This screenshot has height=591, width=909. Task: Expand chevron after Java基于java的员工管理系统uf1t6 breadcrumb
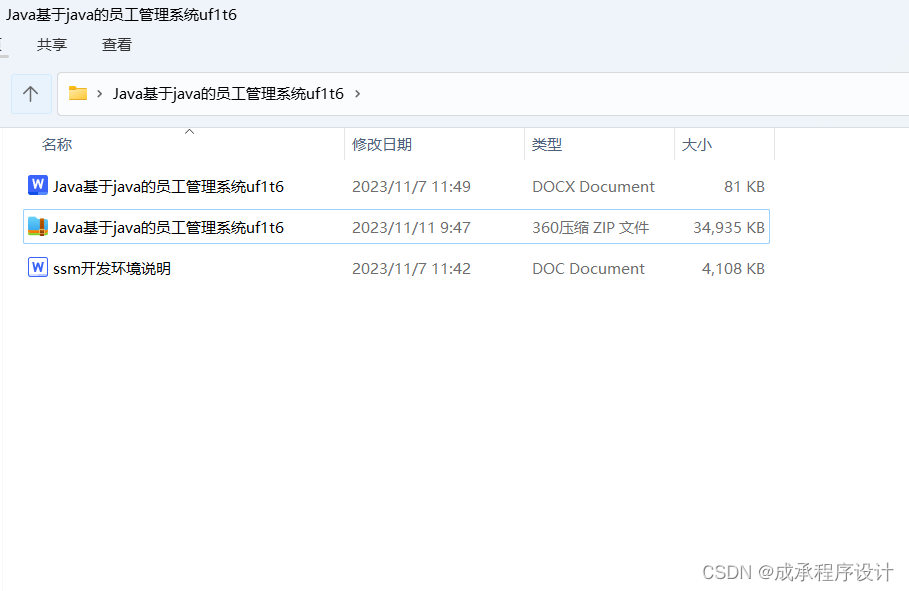(x=357, y=93)
